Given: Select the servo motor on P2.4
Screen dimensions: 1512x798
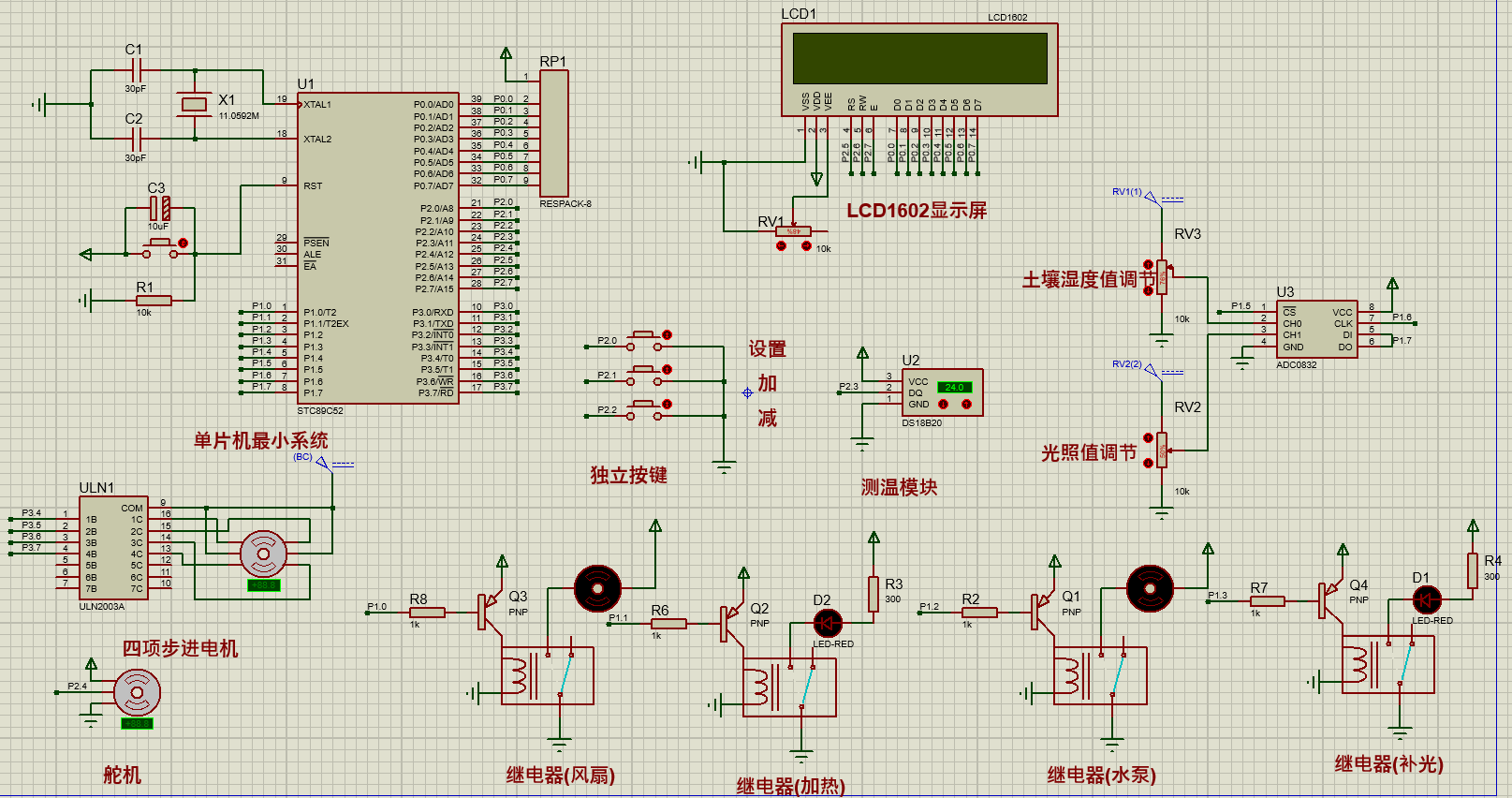Looking at the screenshot, I should 138,693.
